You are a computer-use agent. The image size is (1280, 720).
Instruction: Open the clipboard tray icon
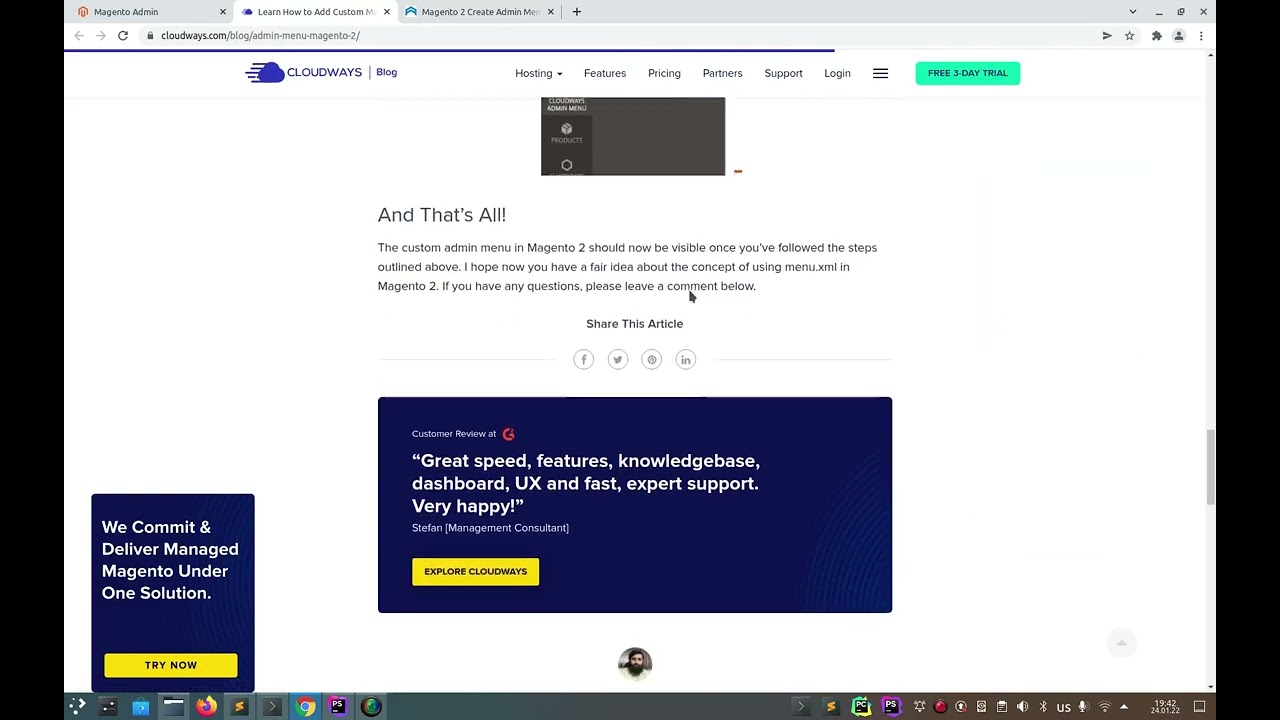pyautogui.click(x=1001, y=707)
